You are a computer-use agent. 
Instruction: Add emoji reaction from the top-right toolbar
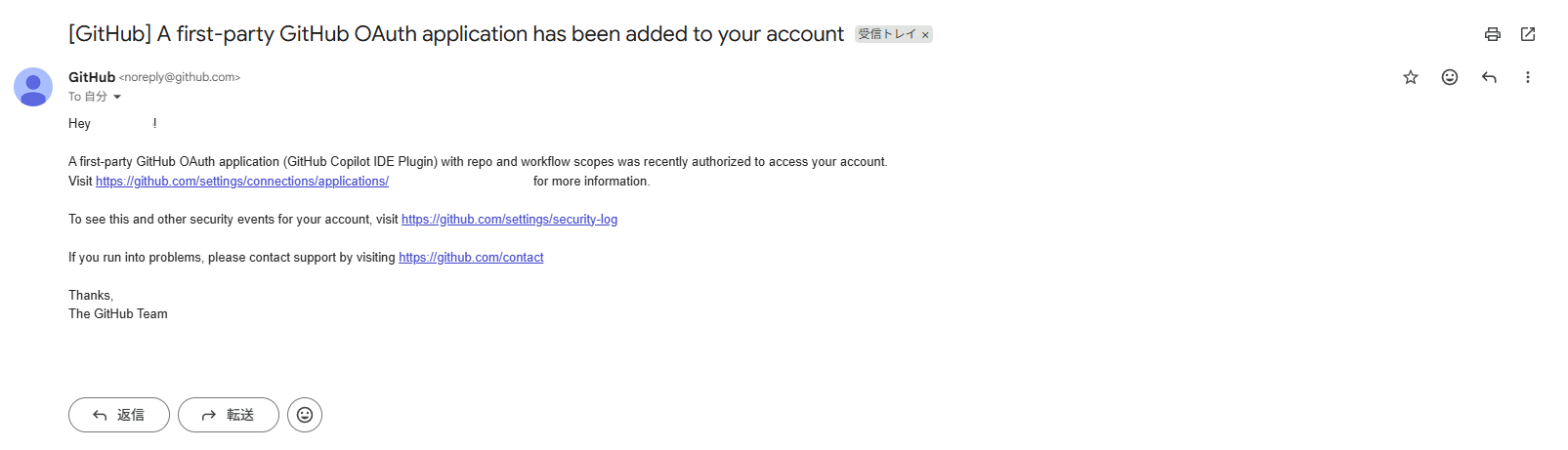pos(1450,77)
